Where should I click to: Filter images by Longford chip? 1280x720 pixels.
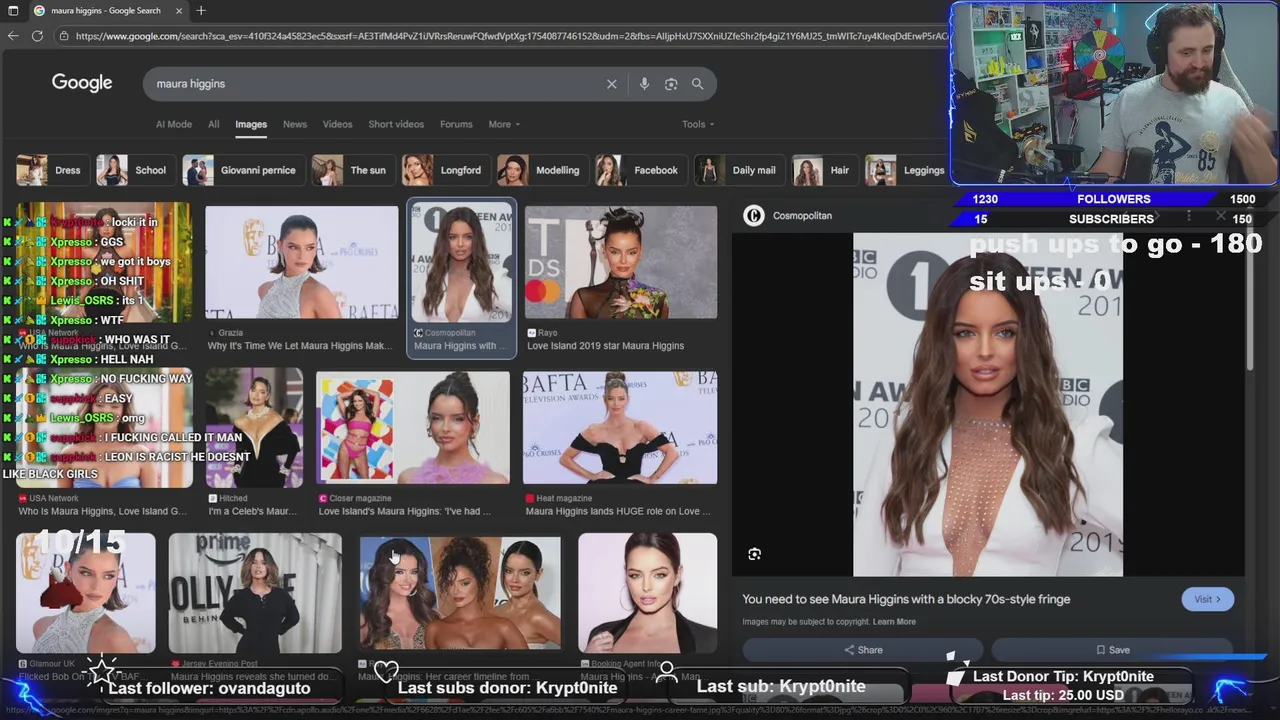point(444,170)
